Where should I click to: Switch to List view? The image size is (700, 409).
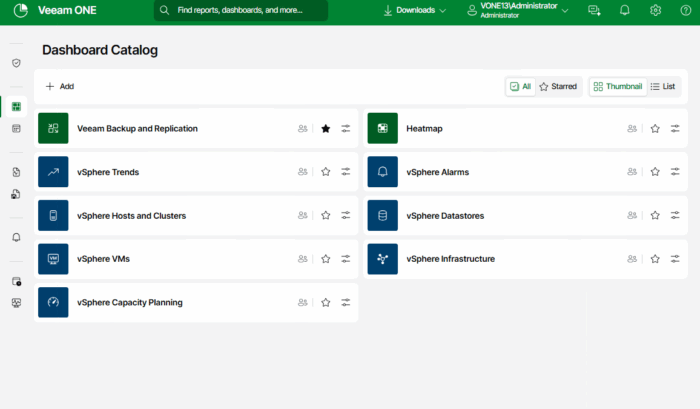pyautogui.click(x=663, y=86)
